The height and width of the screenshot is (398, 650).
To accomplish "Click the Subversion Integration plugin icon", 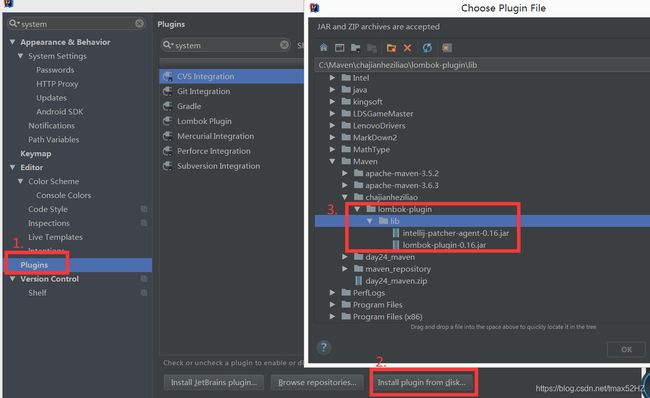I will (x=168, y=166).
